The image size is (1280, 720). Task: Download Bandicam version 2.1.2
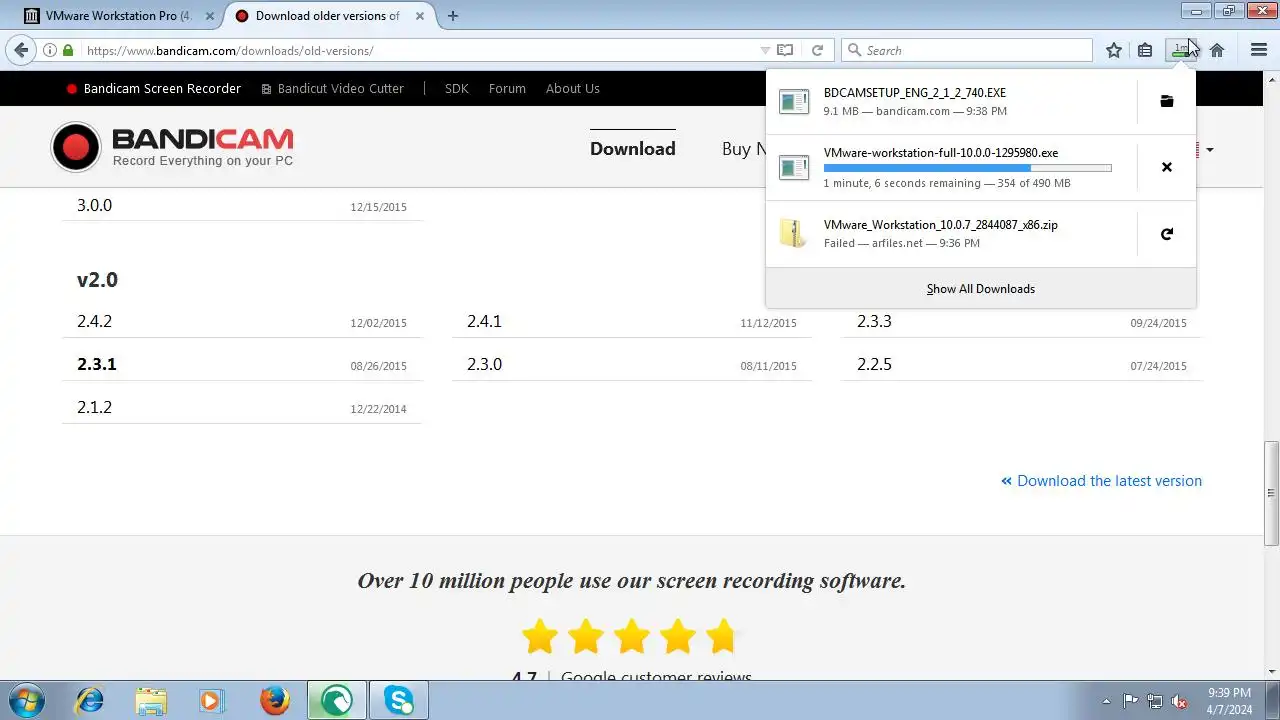(x=94, y=407)
